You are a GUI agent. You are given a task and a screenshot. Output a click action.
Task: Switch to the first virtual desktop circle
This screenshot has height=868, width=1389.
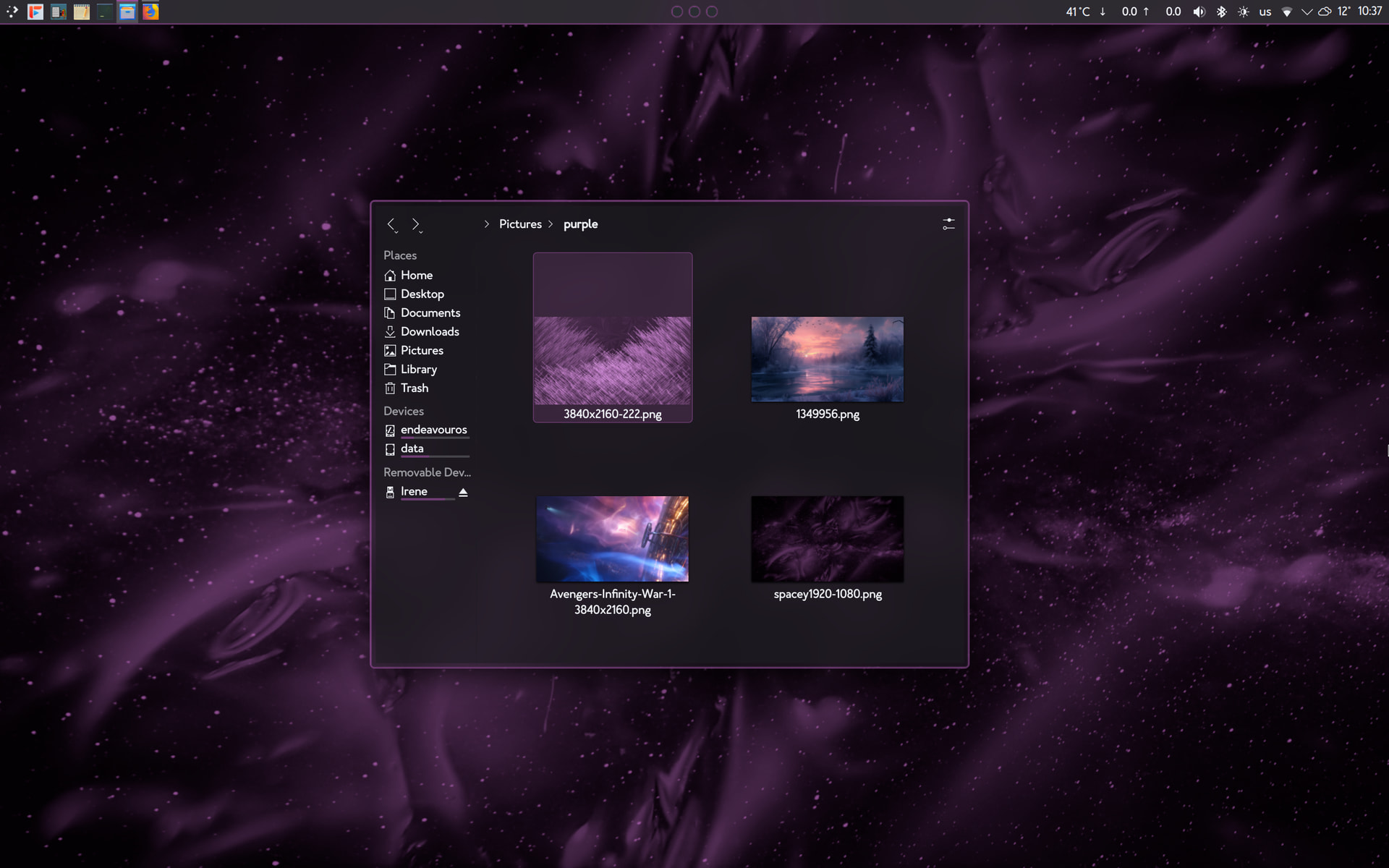coord(677,12)
